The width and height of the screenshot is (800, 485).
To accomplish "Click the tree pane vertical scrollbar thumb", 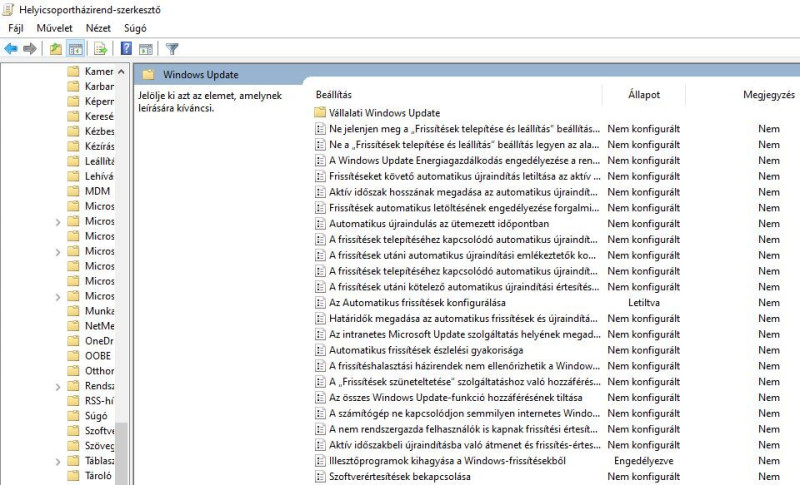I will click(121, 453).
